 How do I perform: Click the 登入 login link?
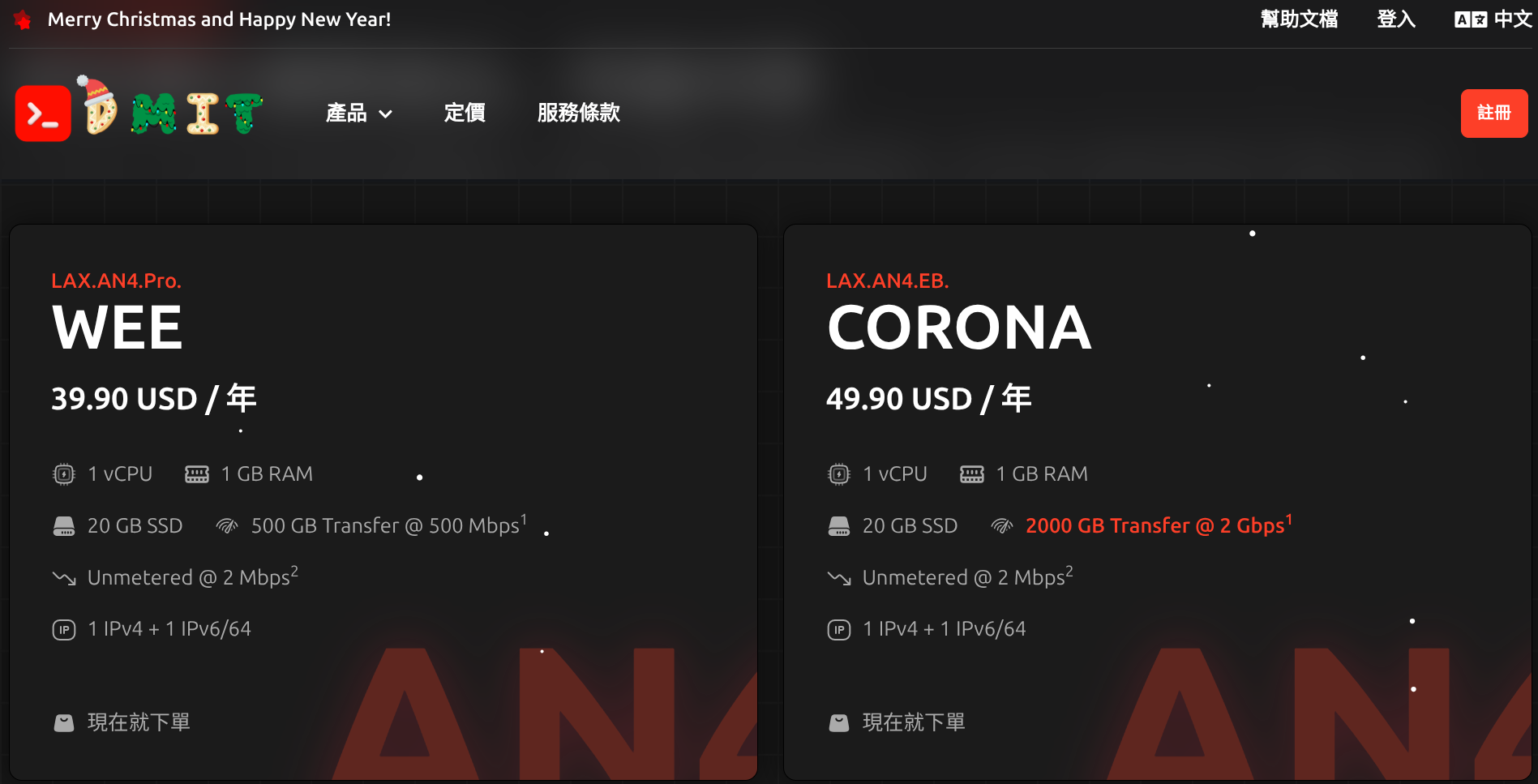tap(1396, 19)
